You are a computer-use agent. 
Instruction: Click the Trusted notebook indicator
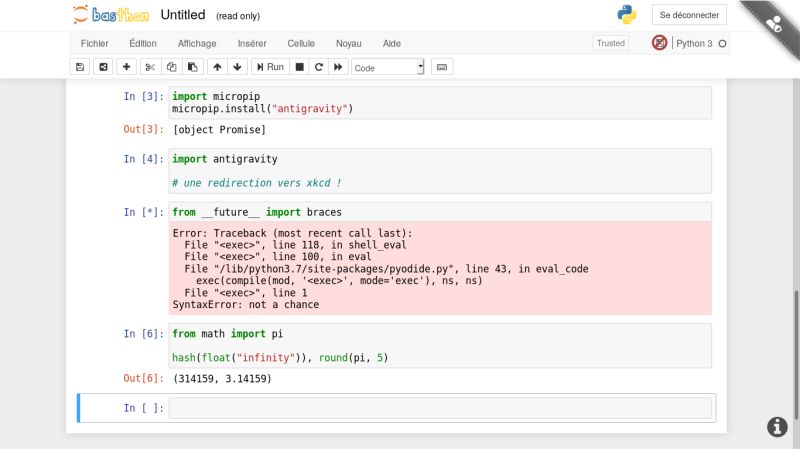(611, 43)
